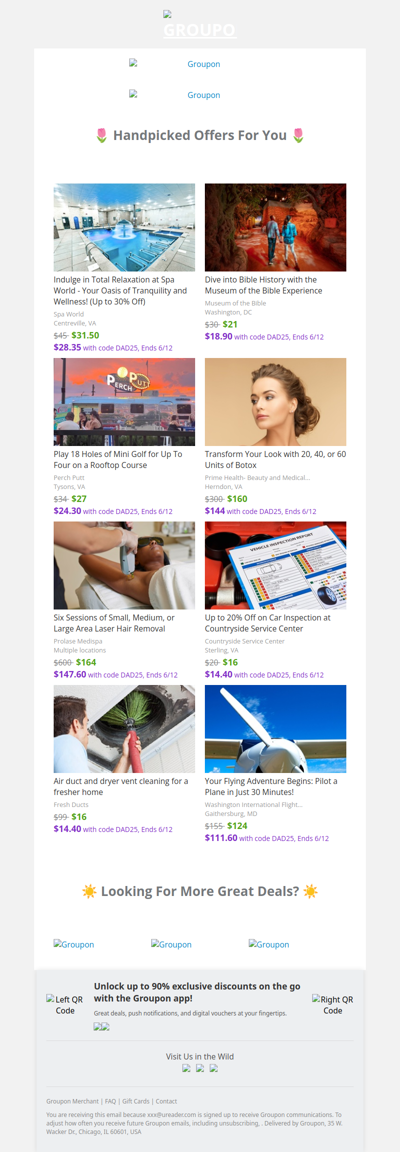Open the Museum of the Bible deal image
This screenshot has height=1152, width=400.
tap(276, 228)
